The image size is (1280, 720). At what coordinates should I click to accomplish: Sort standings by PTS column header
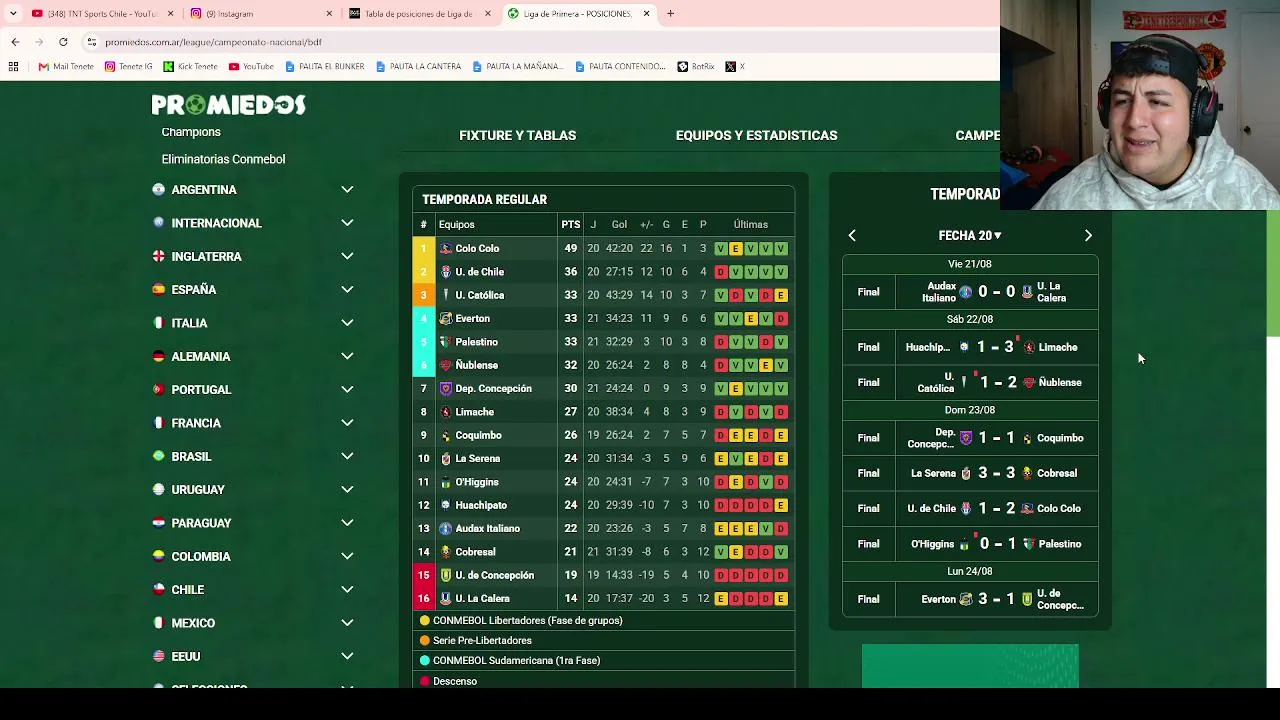570,225
